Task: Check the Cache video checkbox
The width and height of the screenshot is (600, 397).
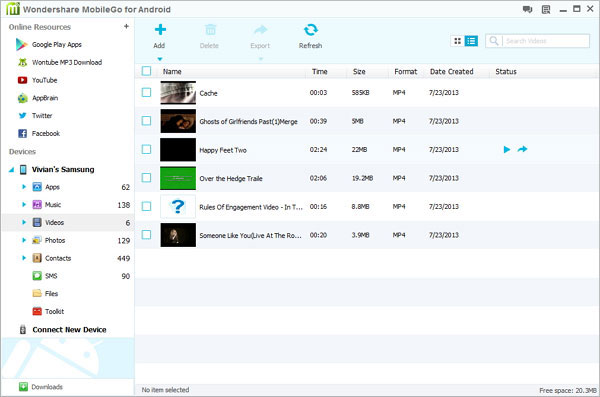Action: (x=146, y=92)
